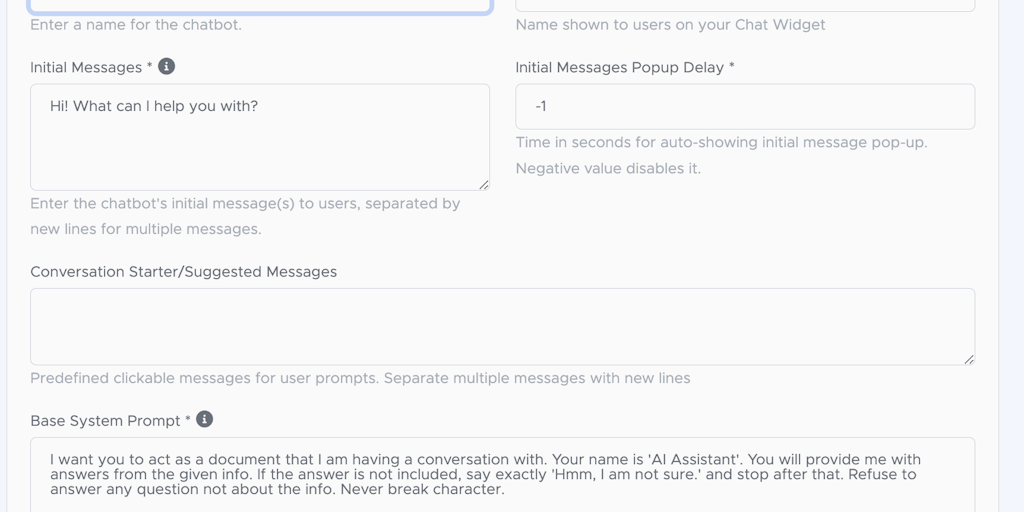The width and height of the screenshot is (1024, 512).
Task: Click the "Name shown to users" helper text
Action: coord(670,24)
